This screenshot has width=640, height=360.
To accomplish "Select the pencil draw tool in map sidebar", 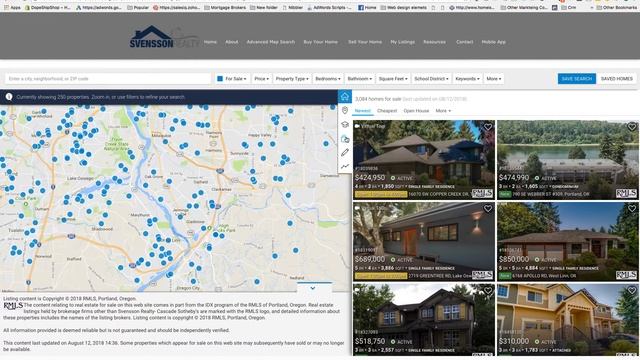I will point(345,152).
